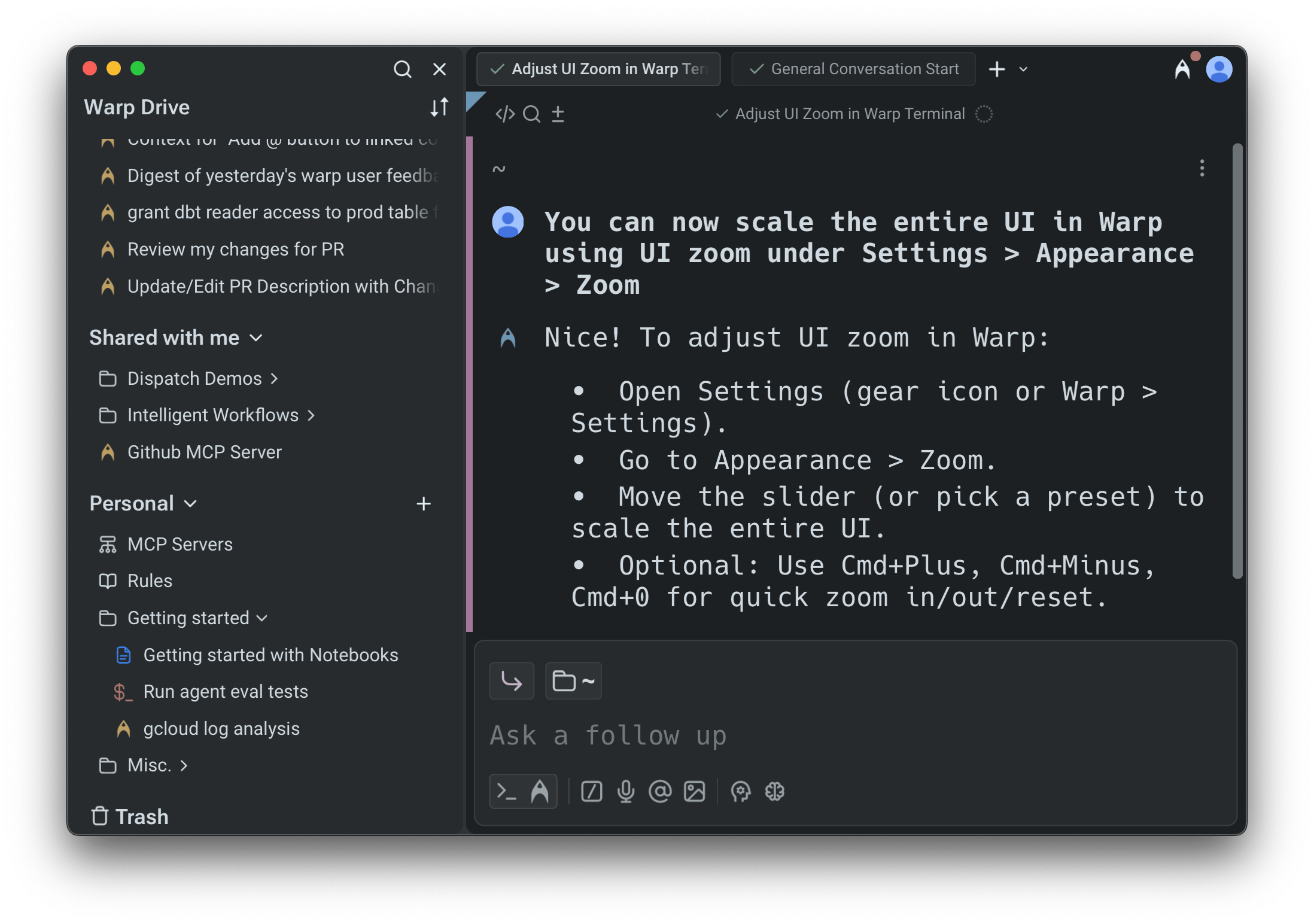This screenshot has width=1314, height=924.
Task: Click the @ context mention icon
Action: (660, 791)
